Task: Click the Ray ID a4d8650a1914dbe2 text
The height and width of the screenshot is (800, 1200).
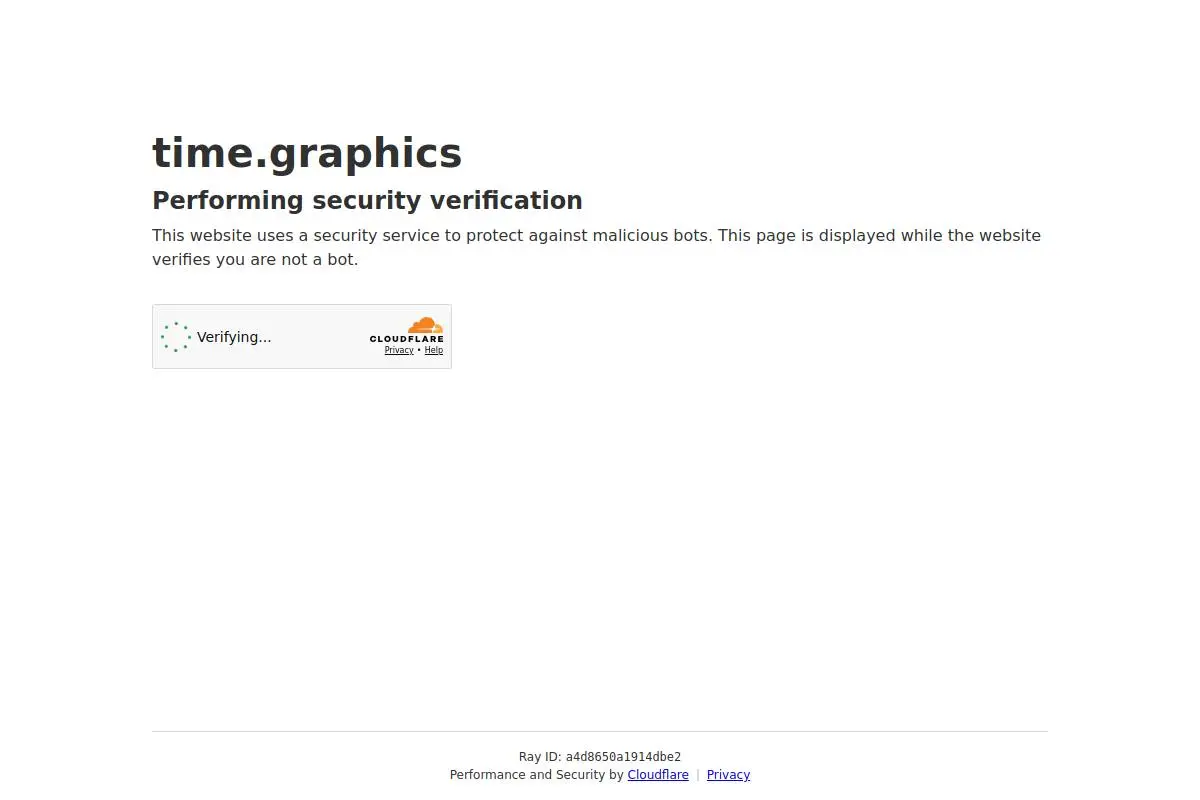Action: [600, 757]
